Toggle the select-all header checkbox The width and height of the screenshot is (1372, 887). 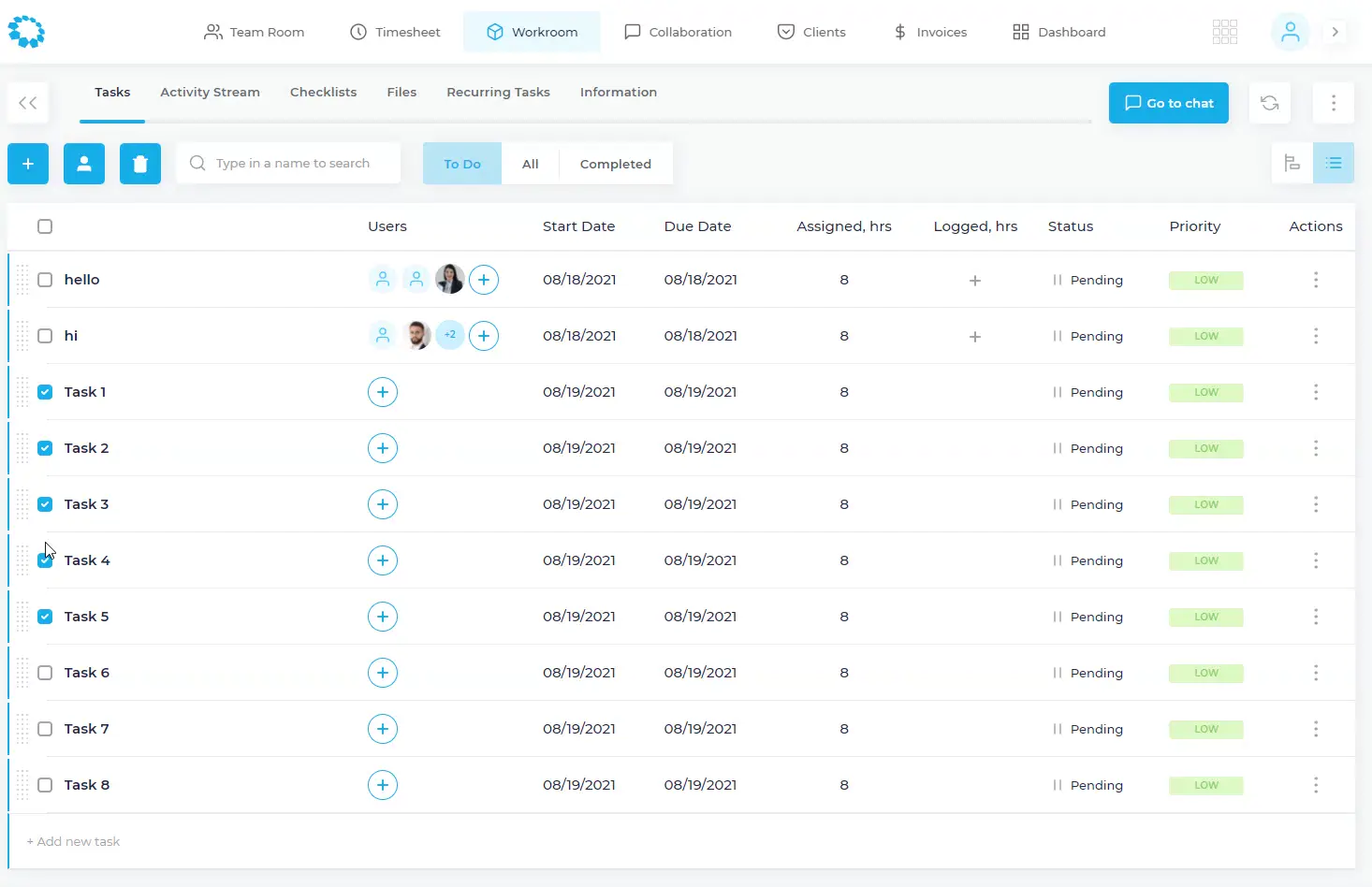pos(45,226)
